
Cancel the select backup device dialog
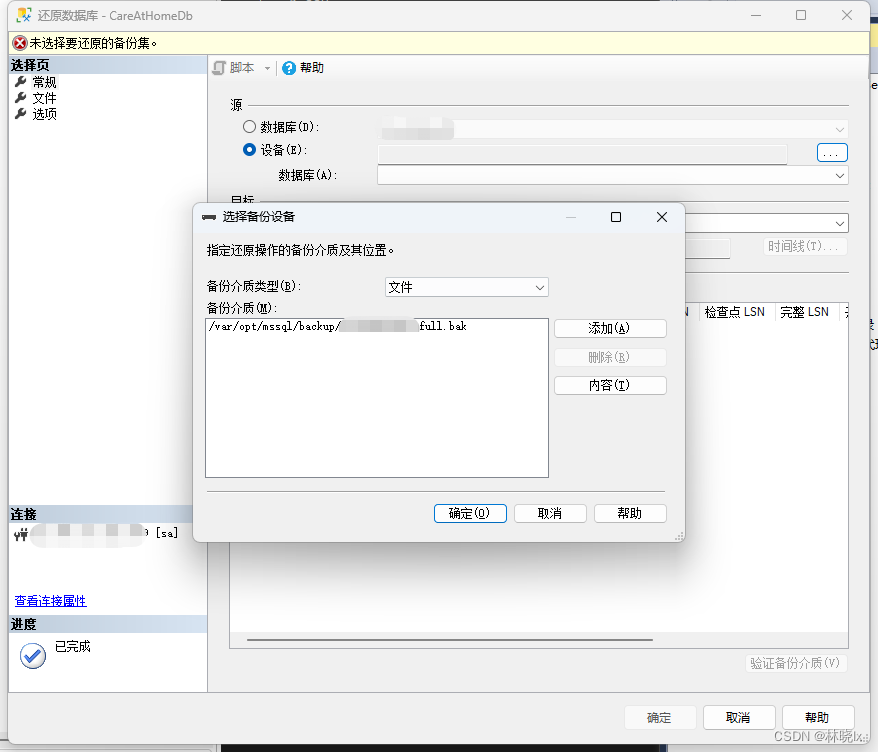pyautogui.click(x=550, y=513)
